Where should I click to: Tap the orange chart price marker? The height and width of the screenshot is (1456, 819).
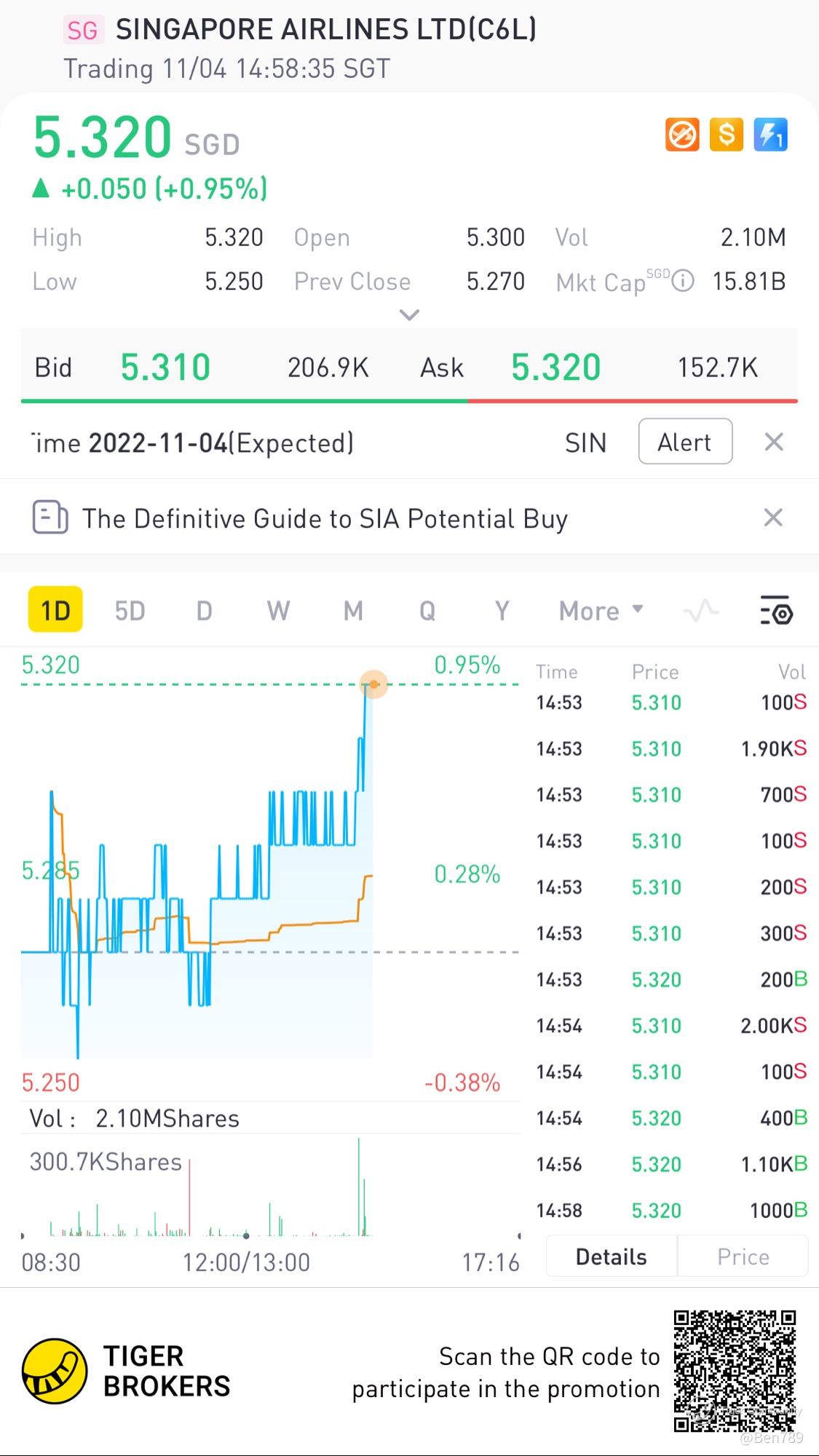pos(374,684)
